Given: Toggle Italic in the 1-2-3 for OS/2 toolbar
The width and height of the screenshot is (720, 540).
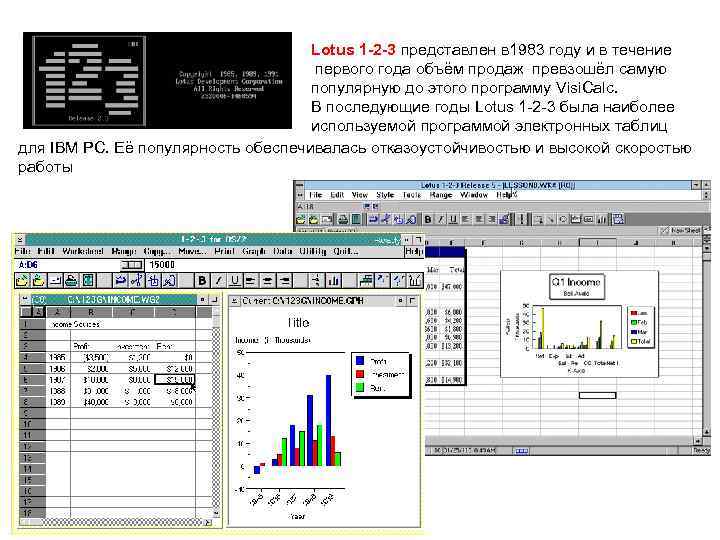Looking at the screenshot, I should pos(219,280).
